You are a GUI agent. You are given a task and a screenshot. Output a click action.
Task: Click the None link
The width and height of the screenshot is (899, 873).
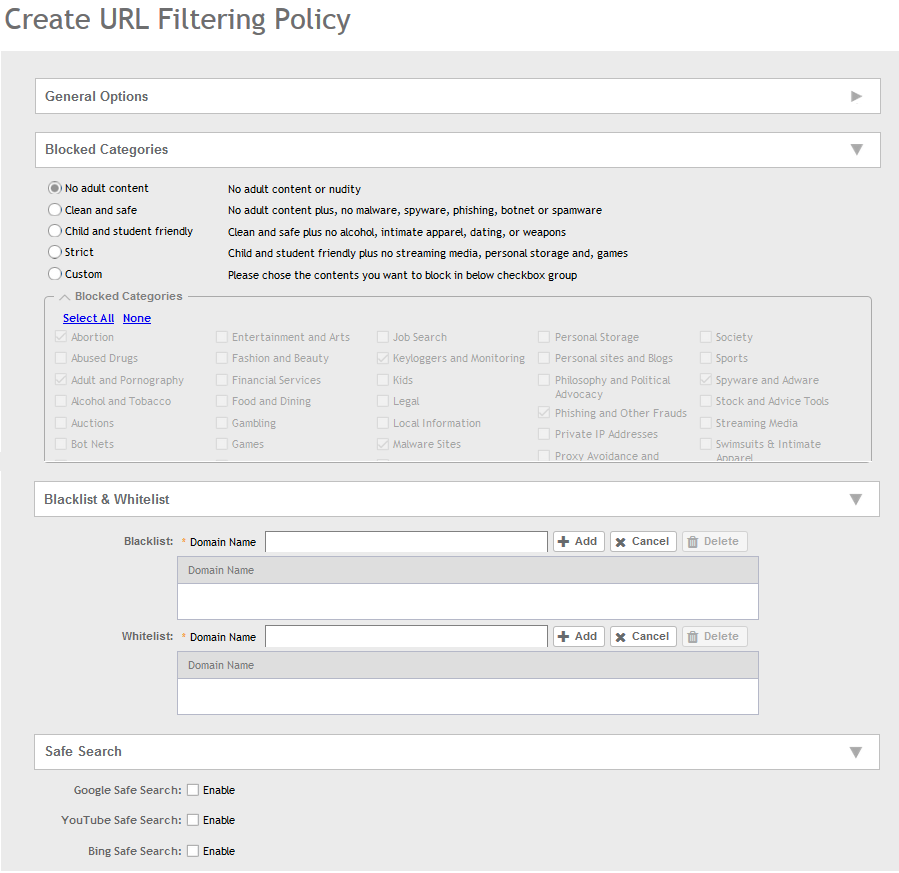click(137, 318)
